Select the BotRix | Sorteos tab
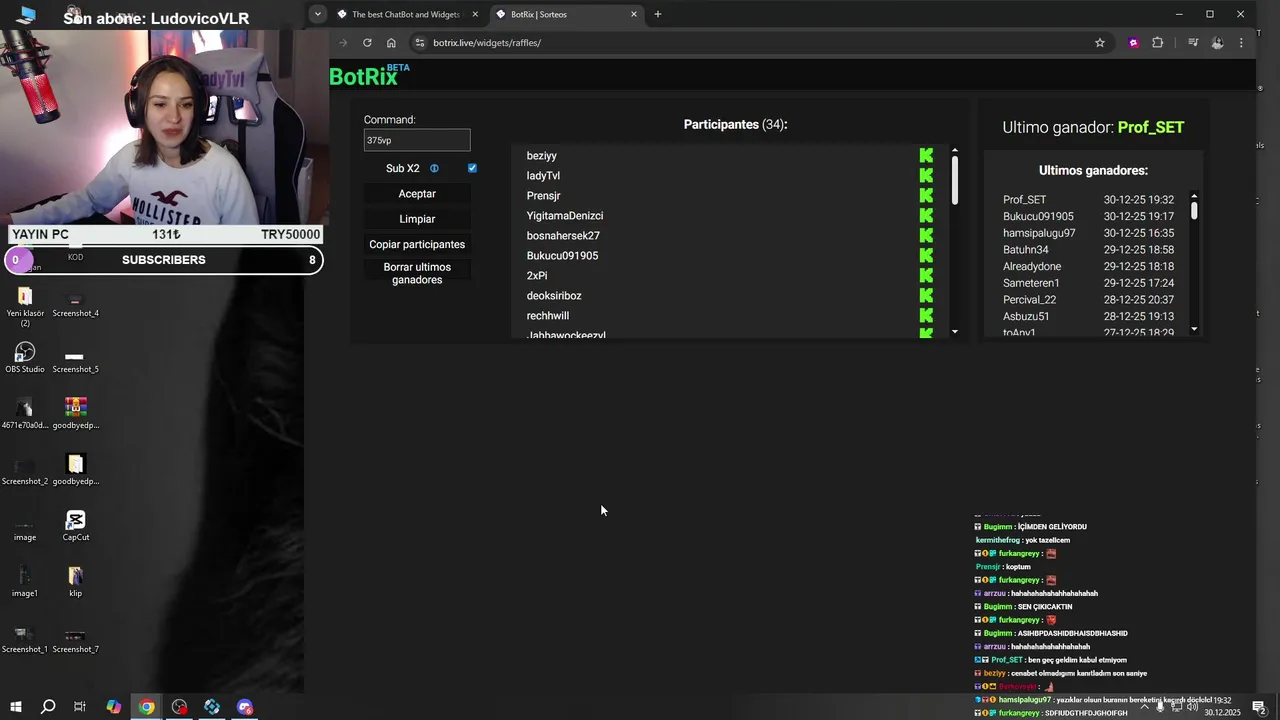Image resolution: width=1280 pixels, height=720 pixels. pyautogui.click(x=566, y=14)
